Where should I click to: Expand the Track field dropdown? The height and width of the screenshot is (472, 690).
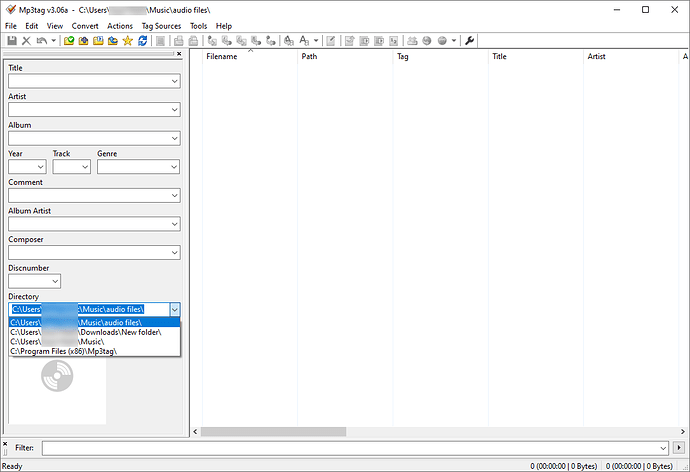(x=85, y=167)
